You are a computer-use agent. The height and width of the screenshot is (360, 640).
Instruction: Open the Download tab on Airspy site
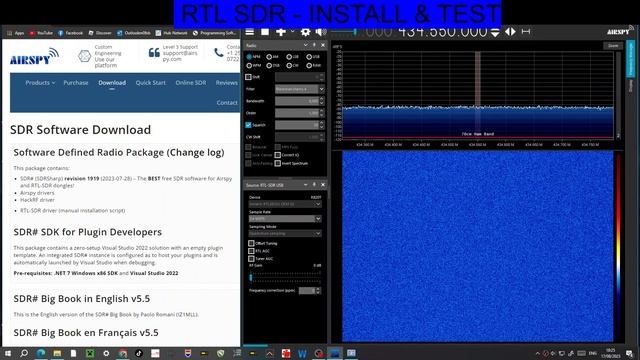click(x=112, y=82)
